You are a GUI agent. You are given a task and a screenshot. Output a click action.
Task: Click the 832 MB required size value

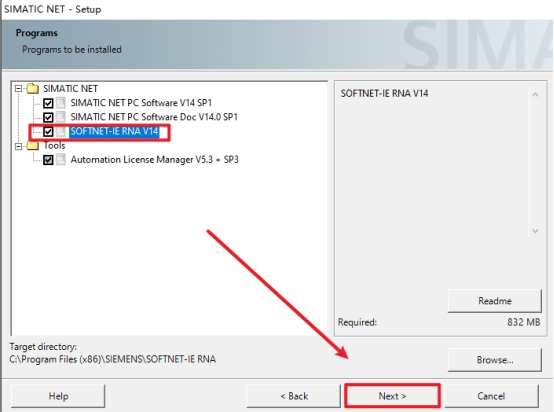(524, 322)
